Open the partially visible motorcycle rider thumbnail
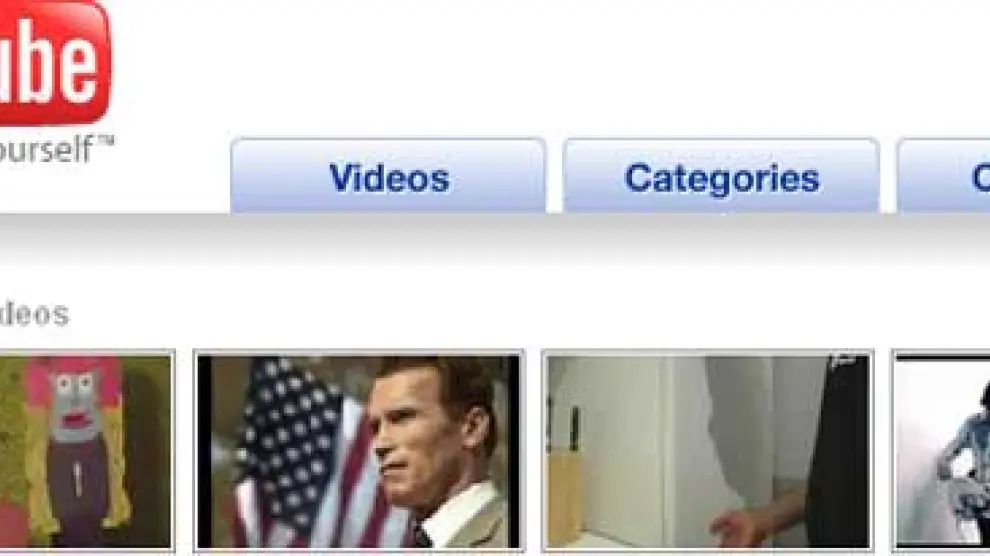 pos(941,451)
